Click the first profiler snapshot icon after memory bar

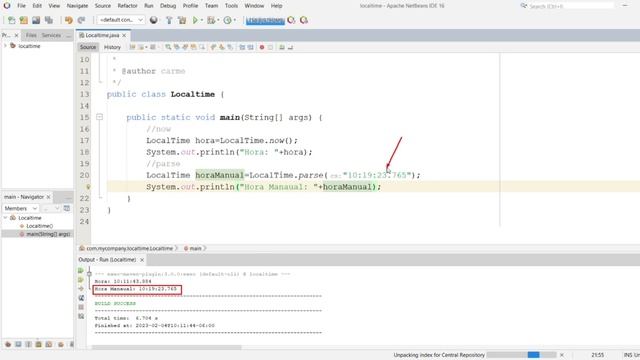pos(291,20)
